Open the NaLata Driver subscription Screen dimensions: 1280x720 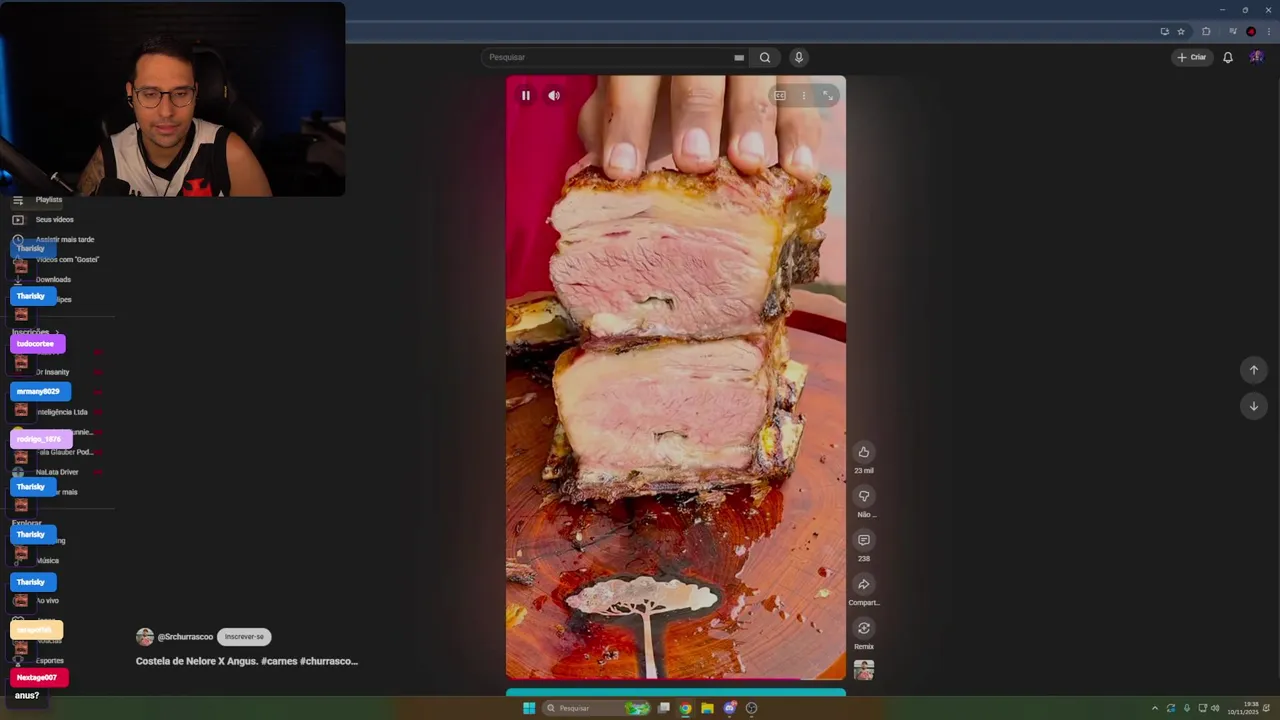tap(57, 472)
